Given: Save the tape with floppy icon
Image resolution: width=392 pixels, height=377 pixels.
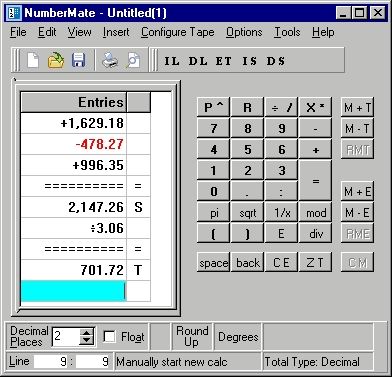Looking at the screenshot, I should [79, 61].
